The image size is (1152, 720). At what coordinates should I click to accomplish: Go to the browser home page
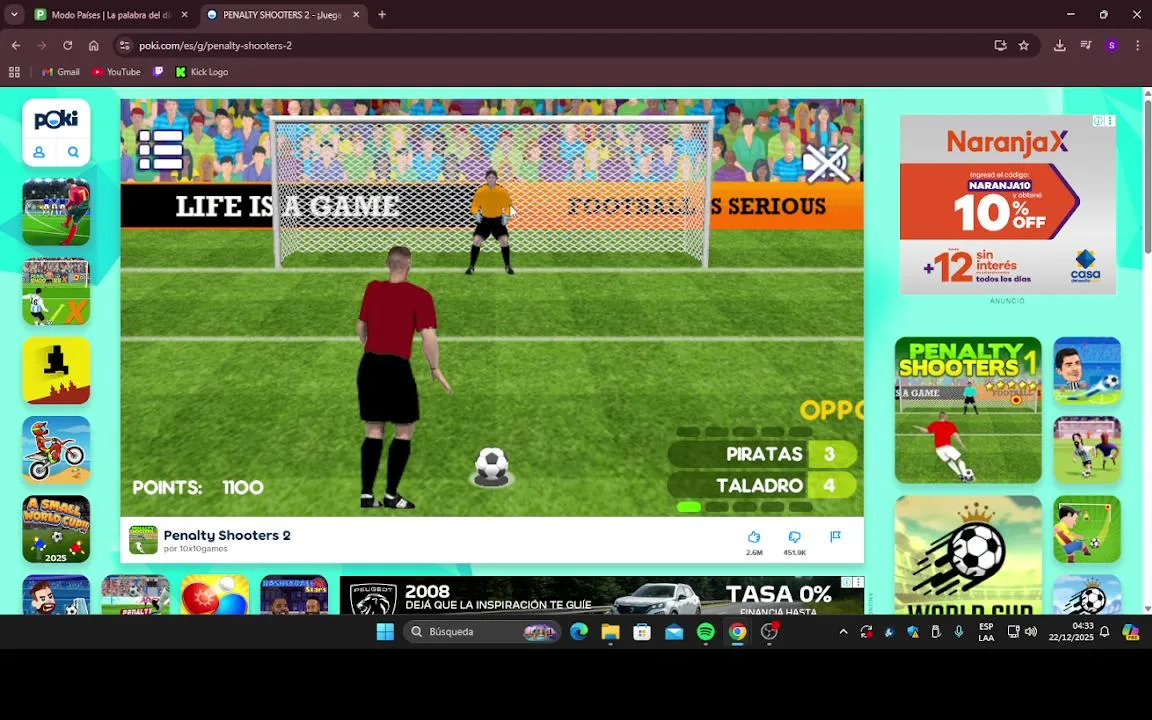(93, 46)
